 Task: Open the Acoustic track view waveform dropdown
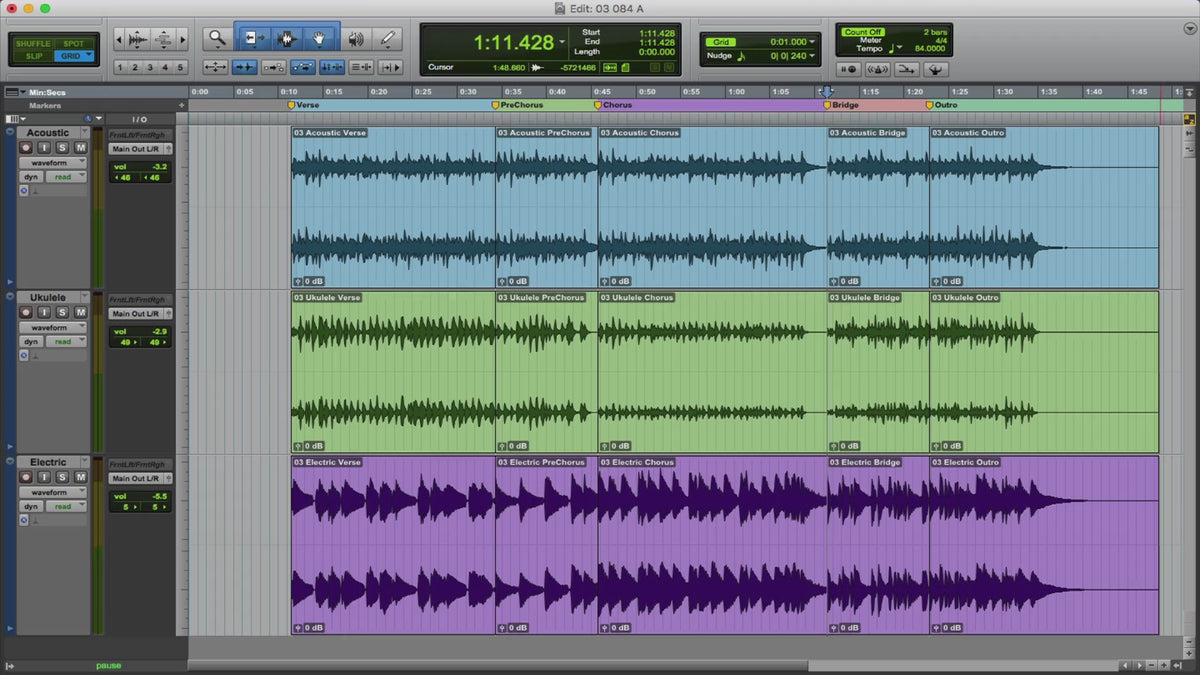point(52,162)
